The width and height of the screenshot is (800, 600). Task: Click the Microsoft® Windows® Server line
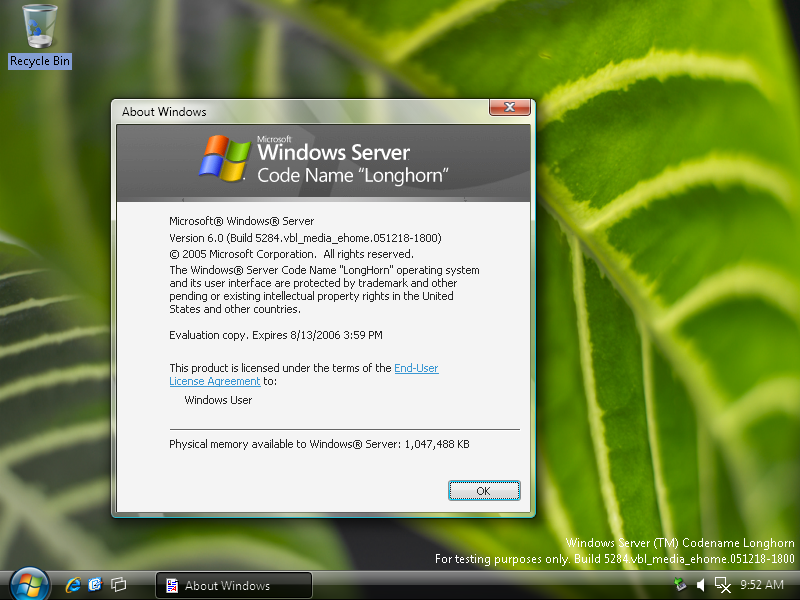click(x=241, y=221)
